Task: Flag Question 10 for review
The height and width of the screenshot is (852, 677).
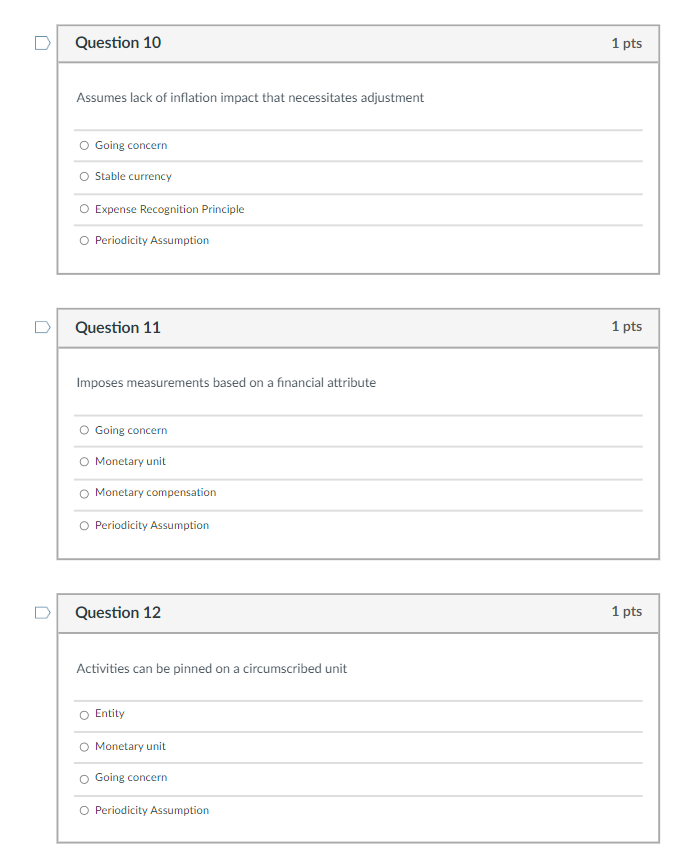Action: click(41, 42)
